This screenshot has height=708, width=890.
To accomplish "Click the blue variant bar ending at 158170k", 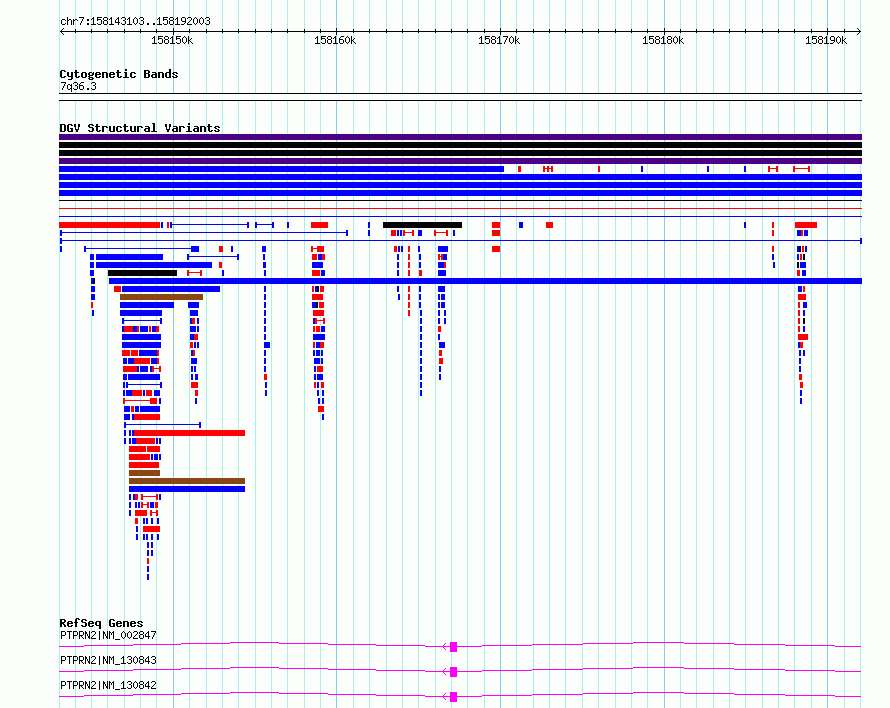I will pos(282,169).
